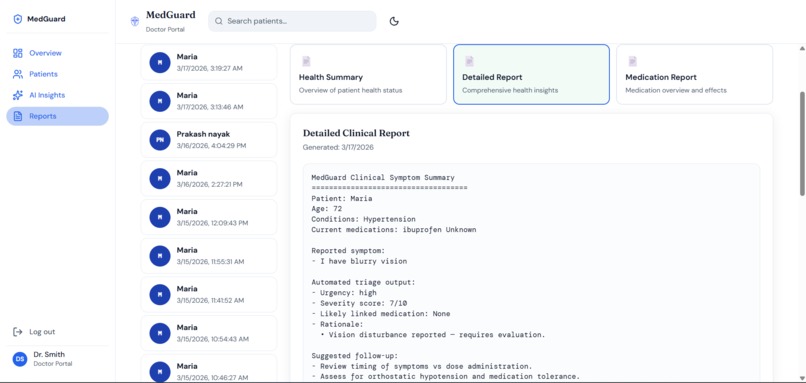Click the Health Summary document icon

pos(306,61)
